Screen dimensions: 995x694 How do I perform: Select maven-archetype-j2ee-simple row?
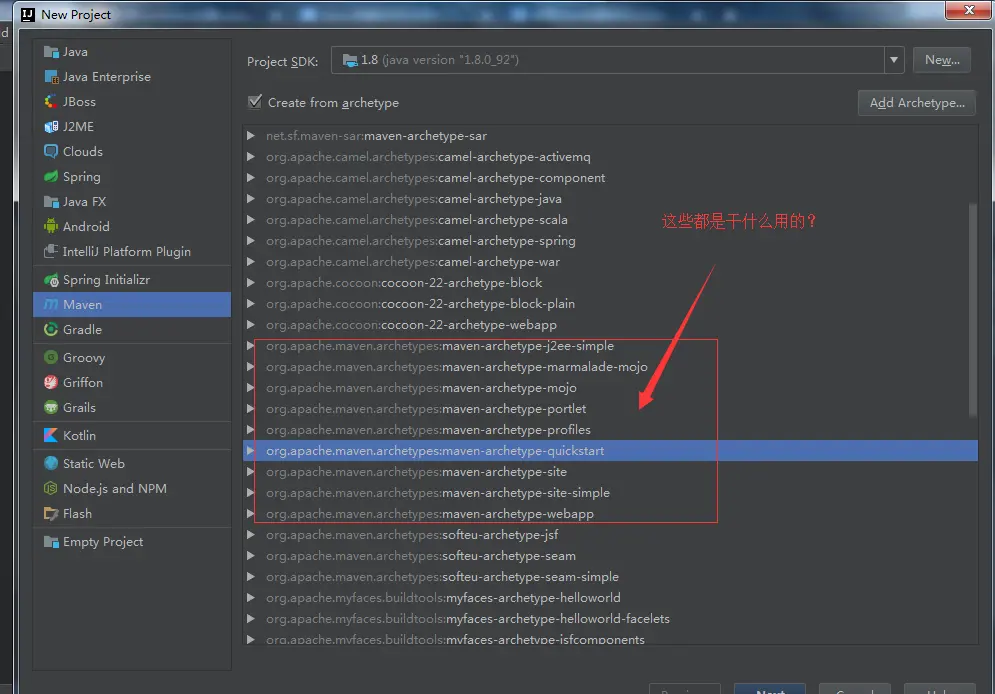click(610, 346)
